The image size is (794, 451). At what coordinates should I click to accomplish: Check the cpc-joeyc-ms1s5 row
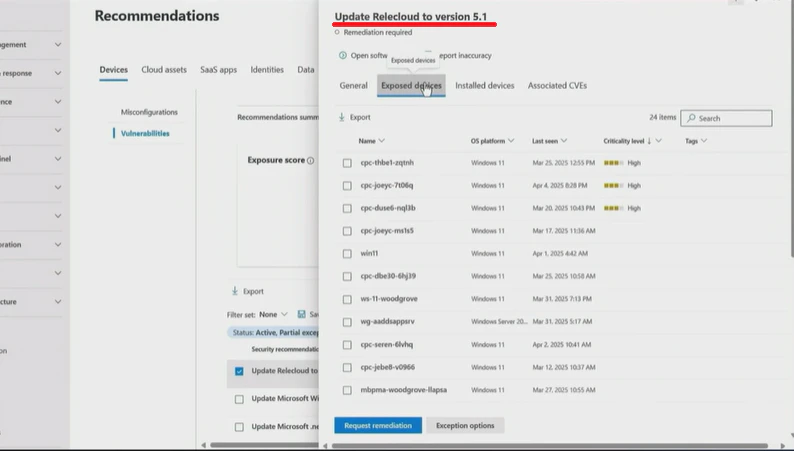(347, 231)
